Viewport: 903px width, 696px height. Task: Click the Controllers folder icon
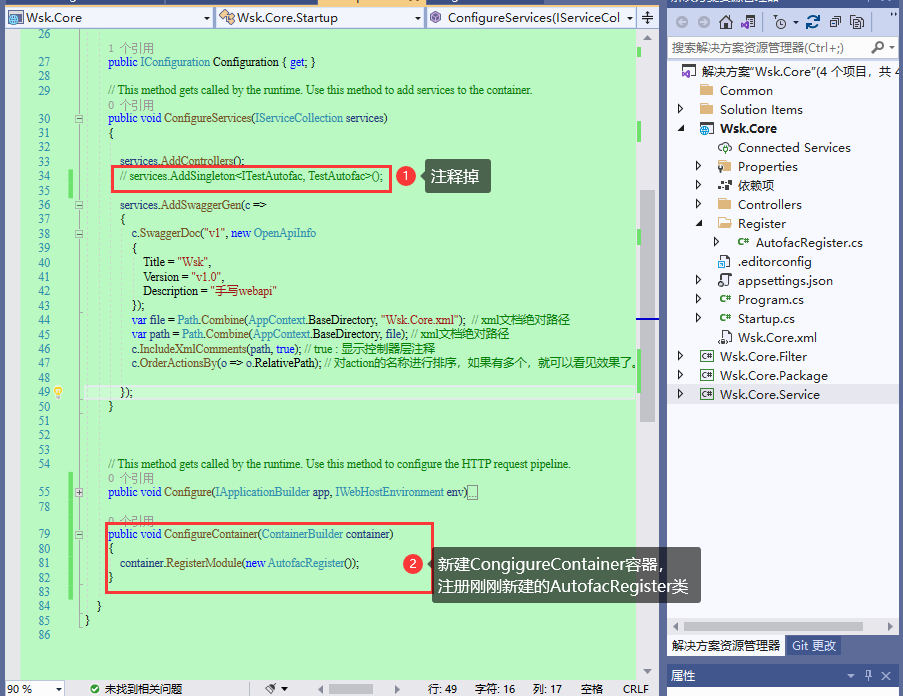(x=724, y=204)
